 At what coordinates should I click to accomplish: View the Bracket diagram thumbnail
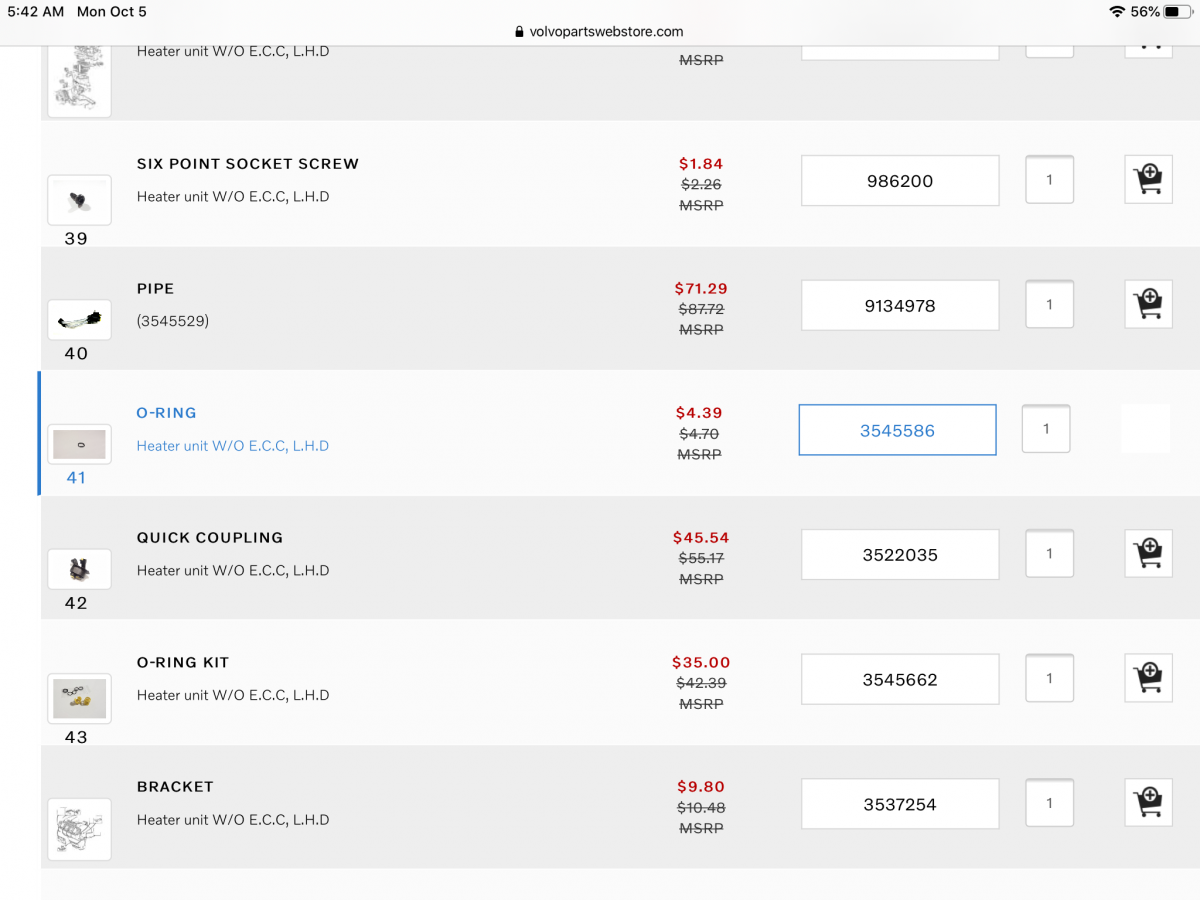tap(79, 829)
